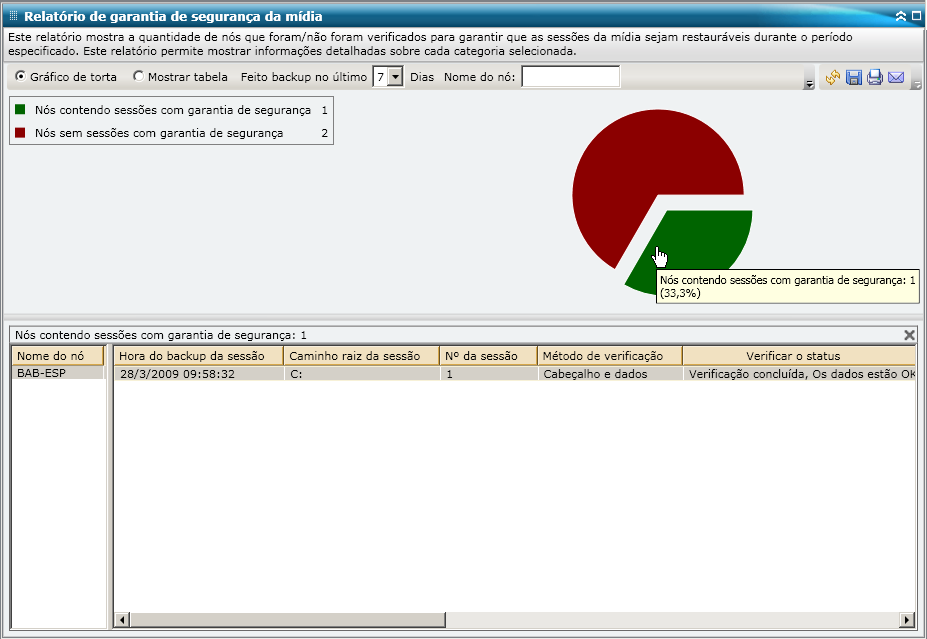Select the BAB-ESP node row
This screenshot has height=639, width=927.
tap(57, 373)
